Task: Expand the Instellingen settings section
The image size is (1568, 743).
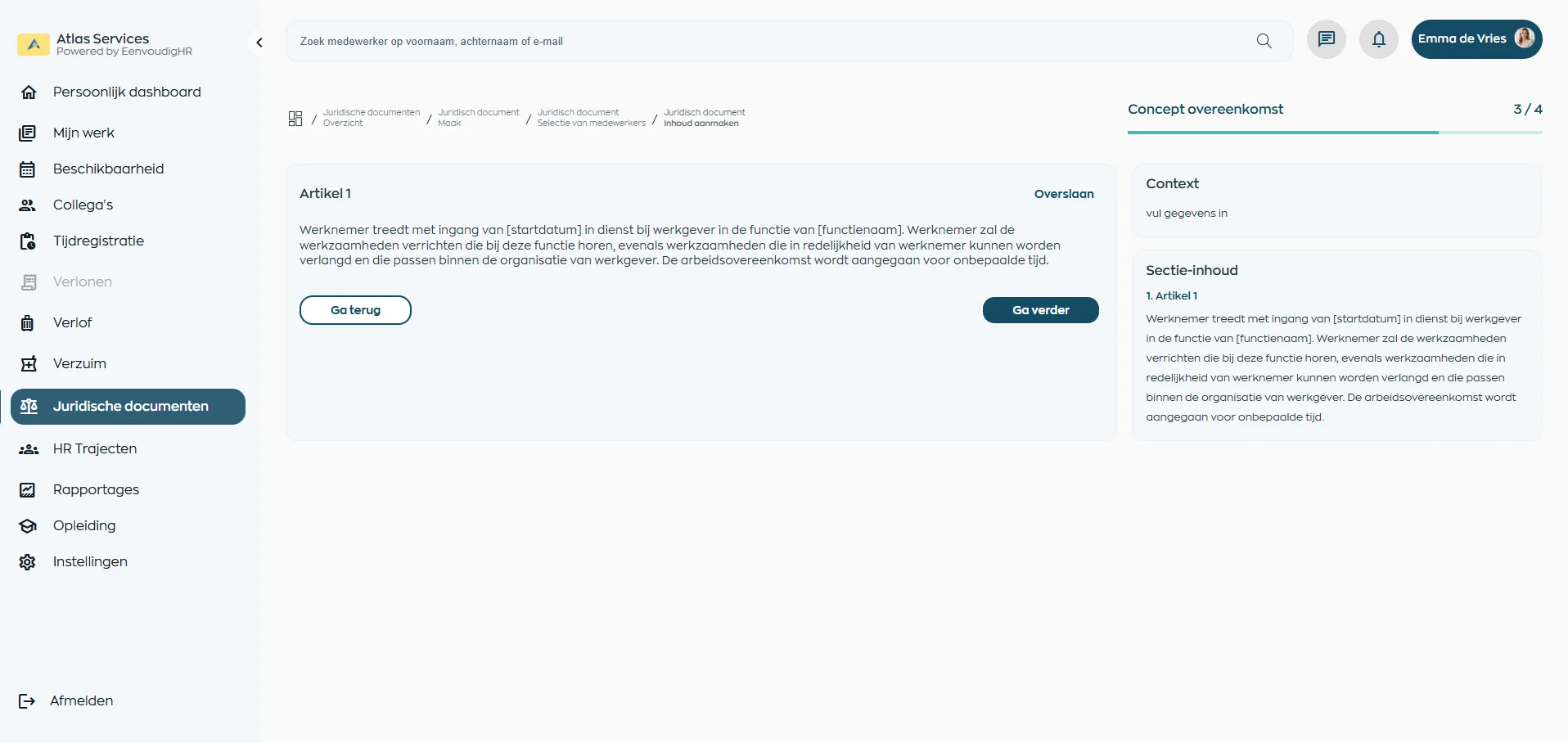Action: pos(90,561)
